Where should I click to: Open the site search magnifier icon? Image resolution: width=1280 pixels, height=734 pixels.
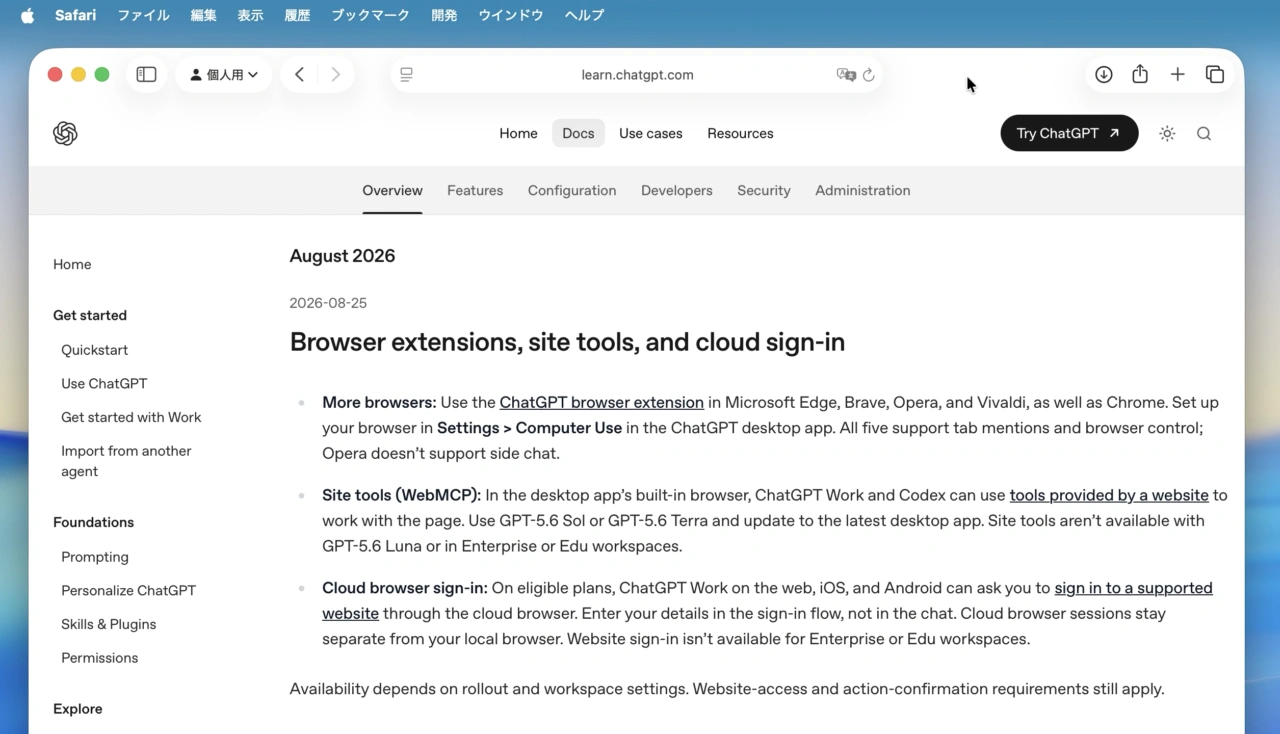pyautogui.click(x=1204, y=133)
